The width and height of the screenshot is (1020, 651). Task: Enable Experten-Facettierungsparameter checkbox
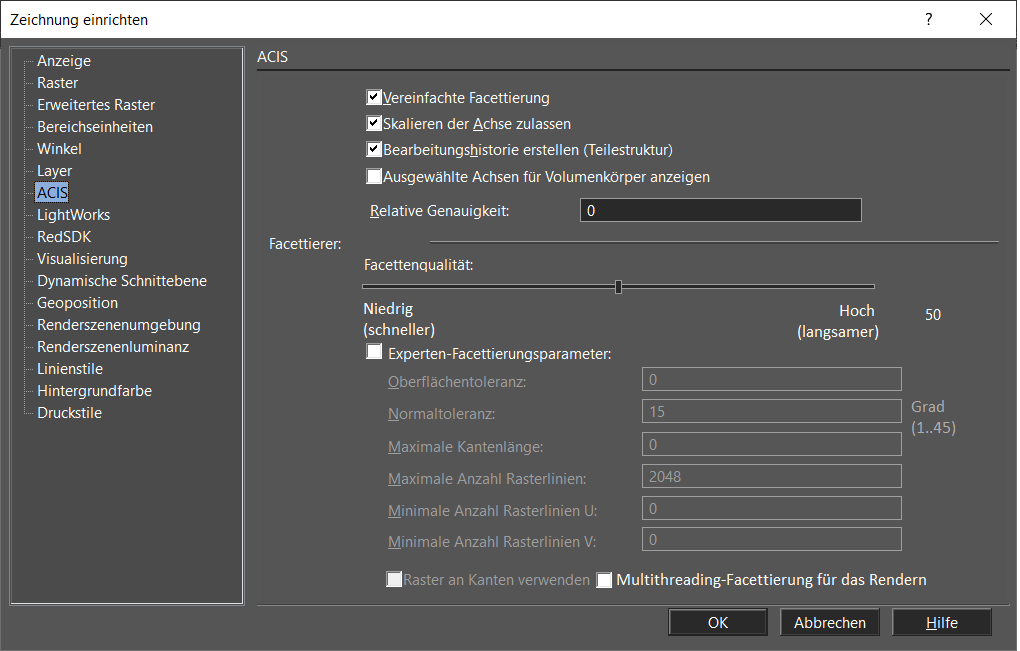[x=374, y=352]
